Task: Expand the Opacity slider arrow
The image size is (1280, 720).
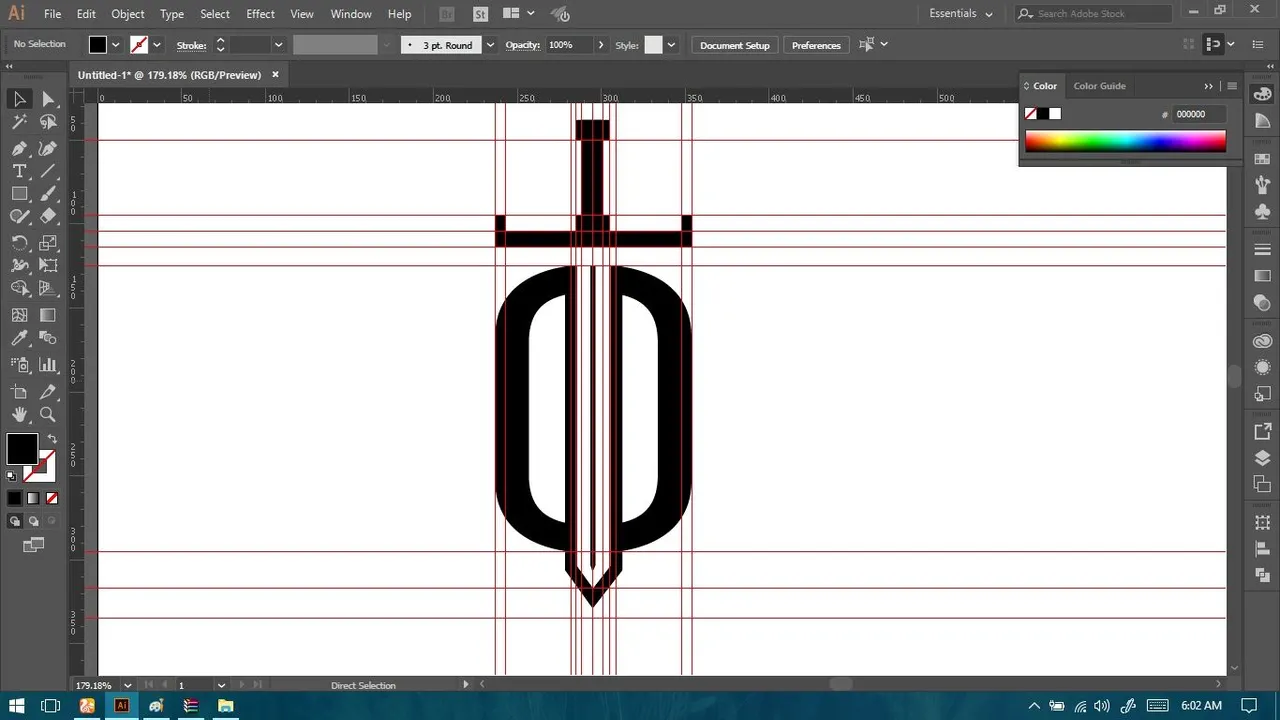Action: click(600, 45)
